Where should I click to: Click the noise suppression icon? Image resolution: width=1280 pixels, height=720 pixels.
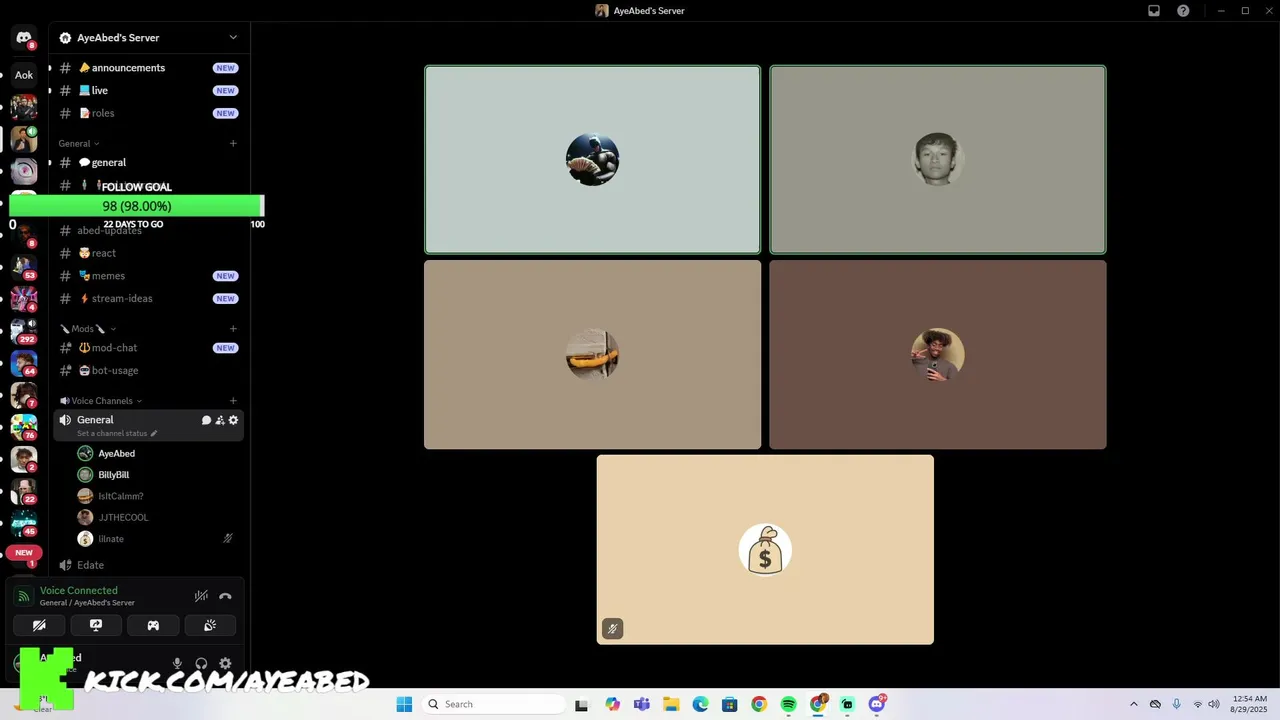[x=201, y=596]
